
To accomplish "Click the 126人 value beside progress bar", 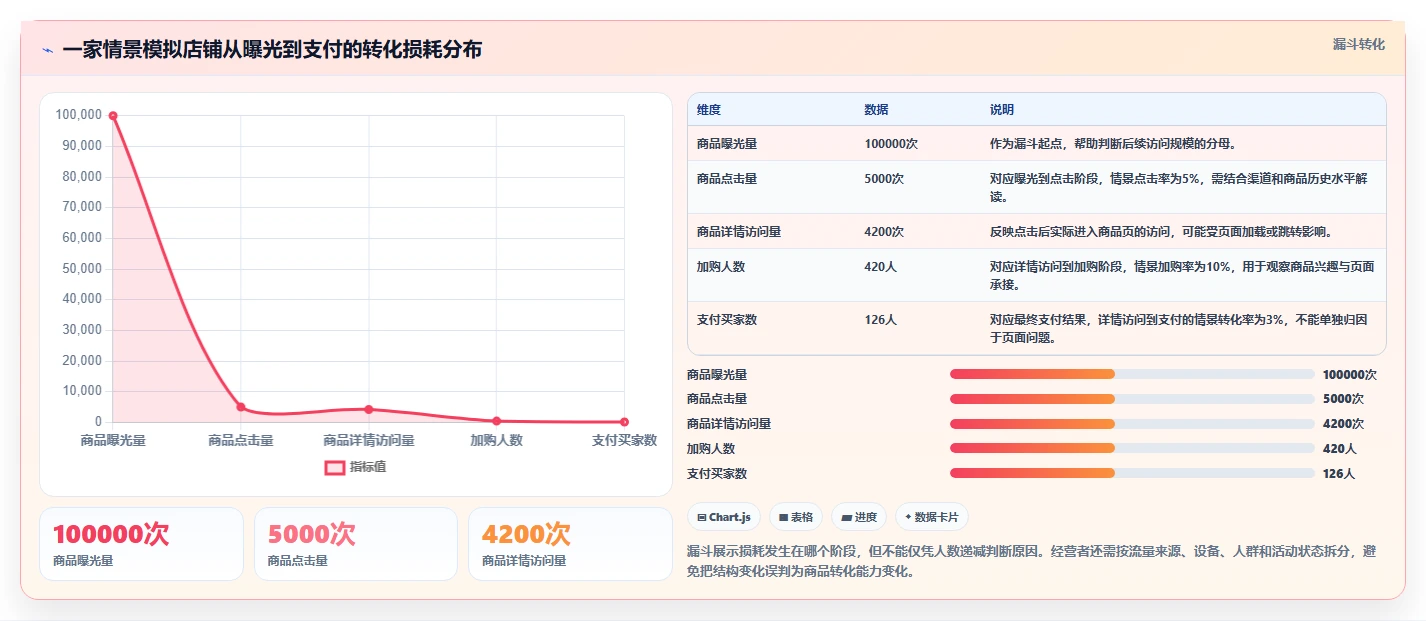I will coord(1339,474).
